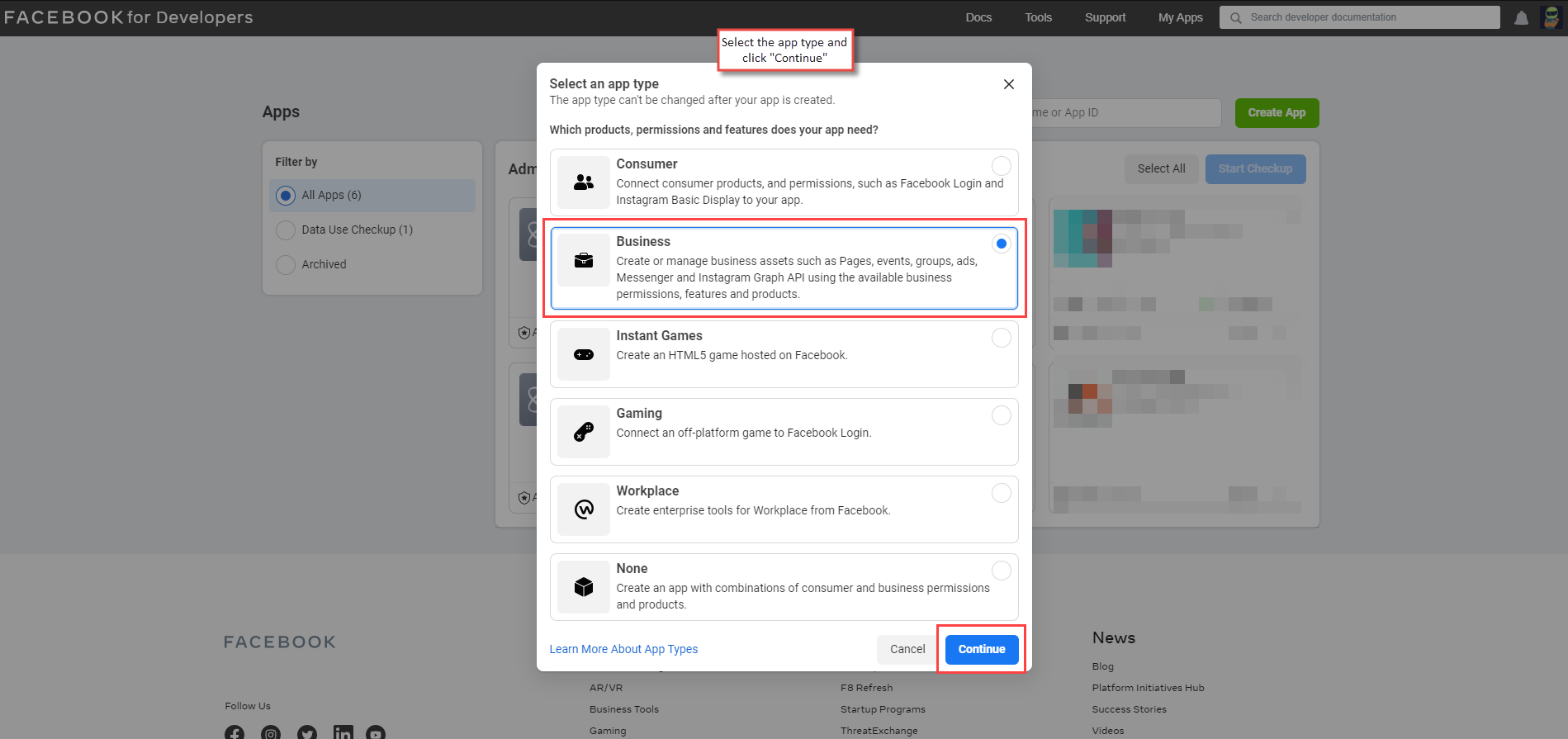1568x739 pixels.
Task: Click the Select All button
Action: pyautogui.click(x=1161, y=168)
